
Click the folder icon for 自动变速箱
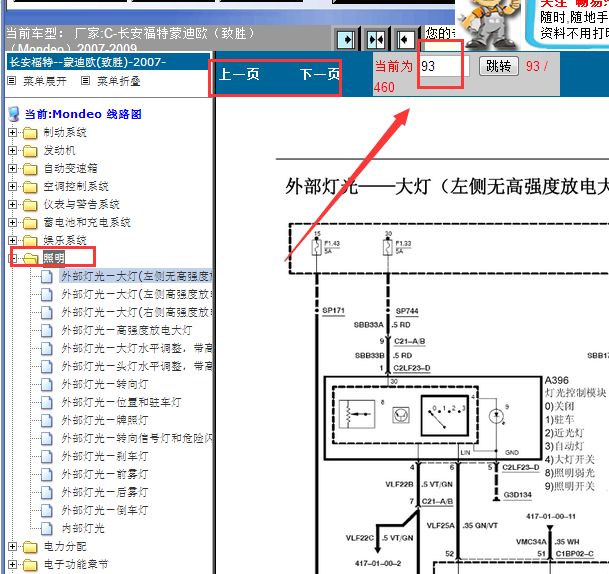[x=30, y=169]
